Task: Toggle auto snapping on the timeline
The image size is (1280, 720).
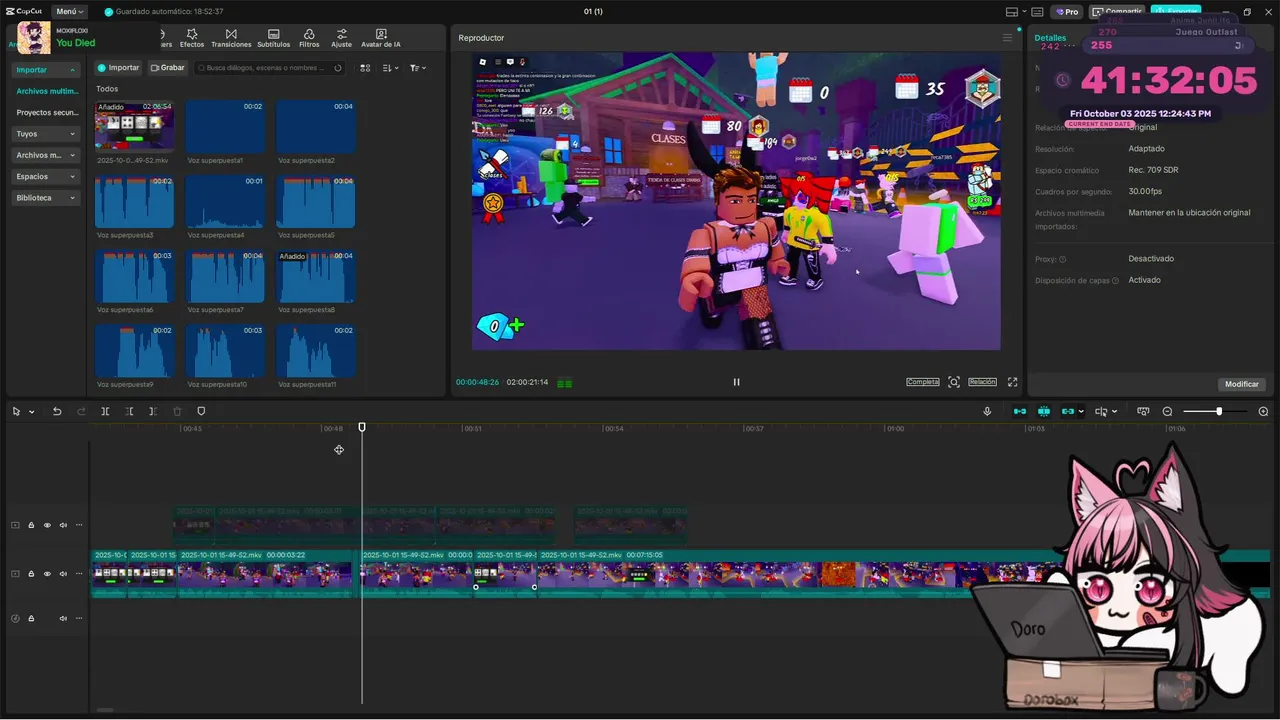Action: (1043, 411)
